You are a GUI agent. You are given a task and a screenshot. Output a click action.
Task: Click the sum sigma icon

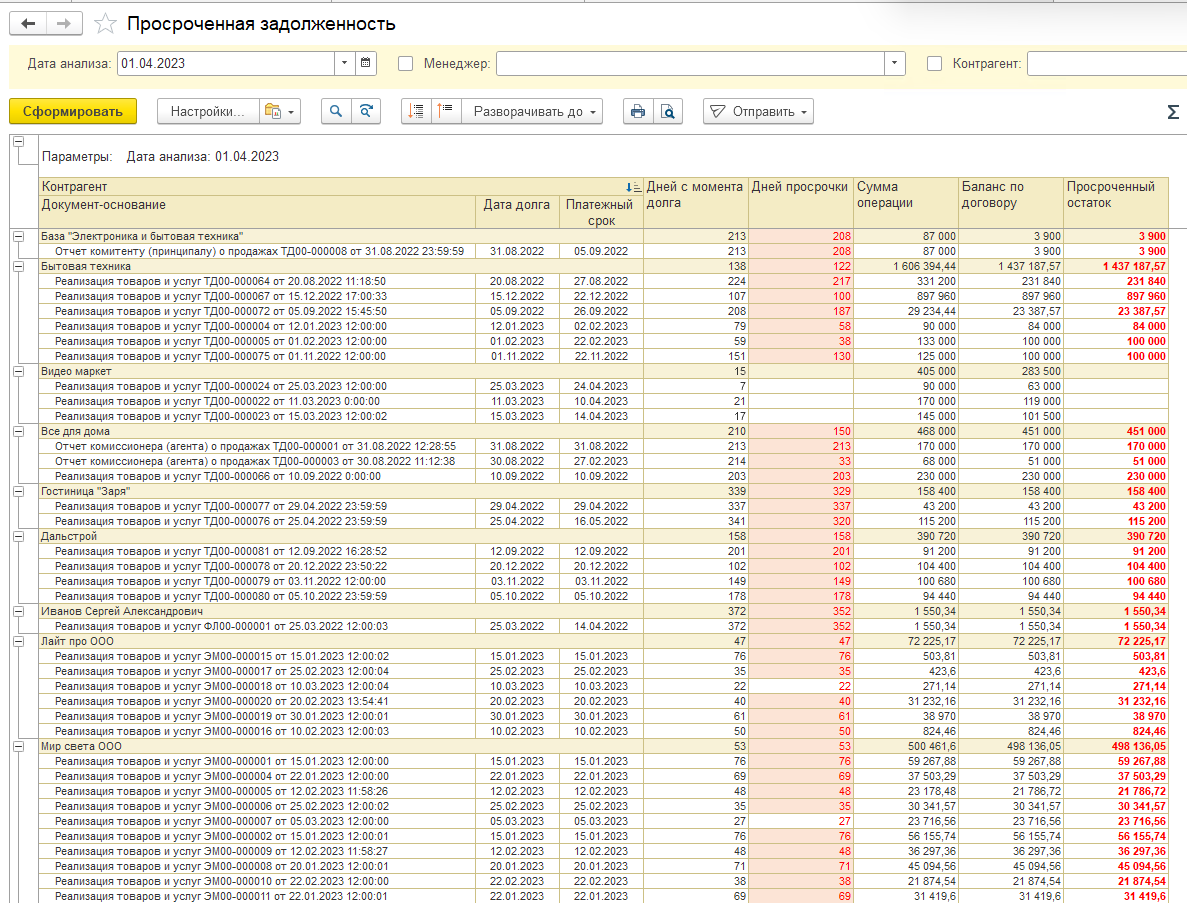pos(1173,112)
